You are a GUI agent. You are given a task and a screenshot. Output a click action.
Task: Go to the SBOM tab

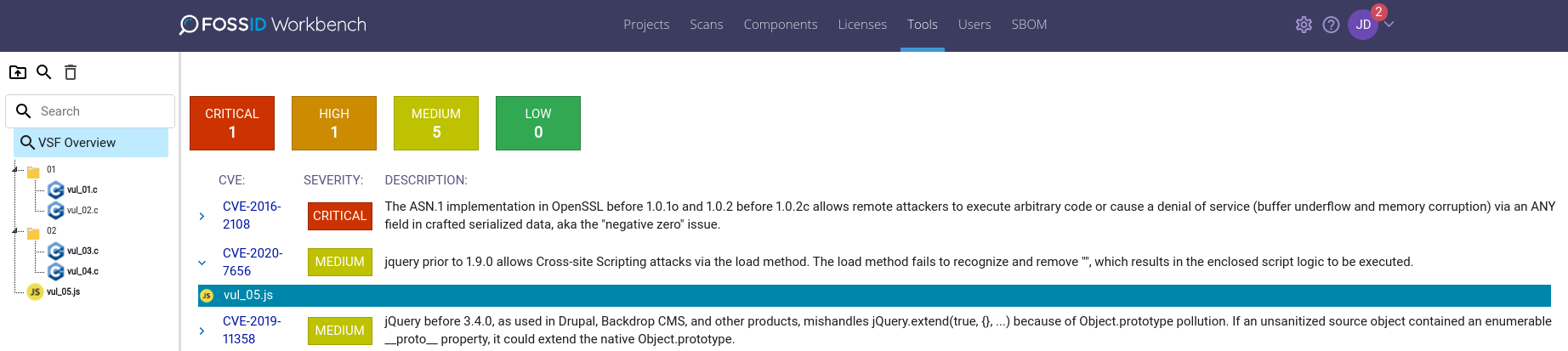(x=1029, y=25)
